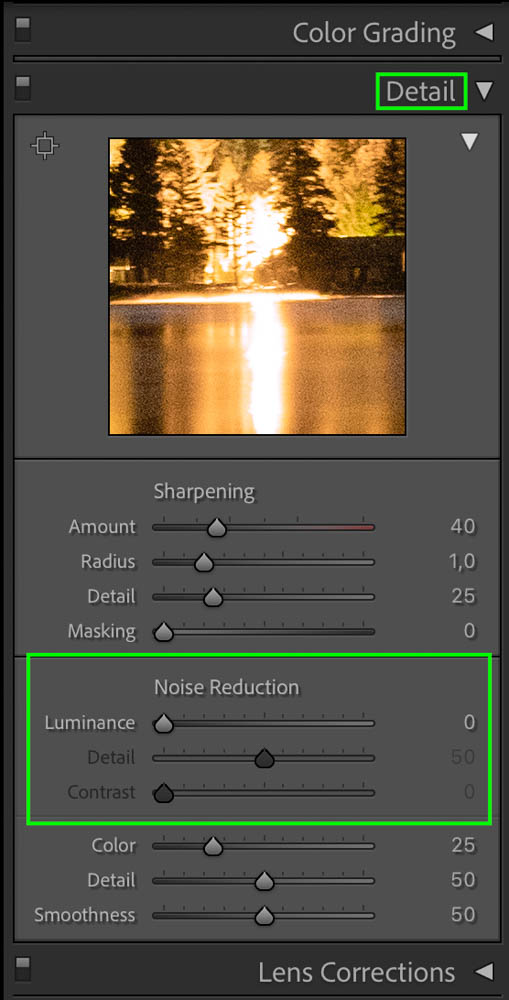Screen dimensions: 509x1000
Task: Collapse the detail preview disclosure triangle
Action: tap(470, 142)
